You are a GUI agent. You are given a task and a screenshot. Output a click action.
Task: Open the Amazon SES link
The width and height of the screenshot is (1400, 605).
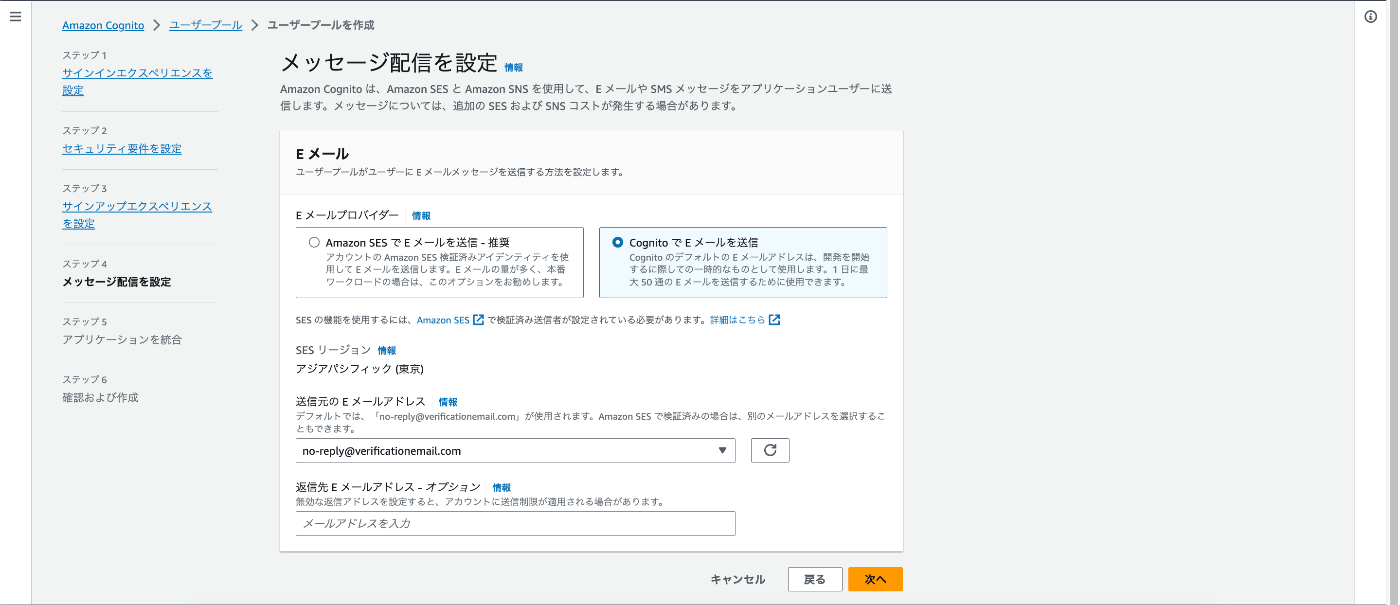pyautogui.click(x=443, y=320)
